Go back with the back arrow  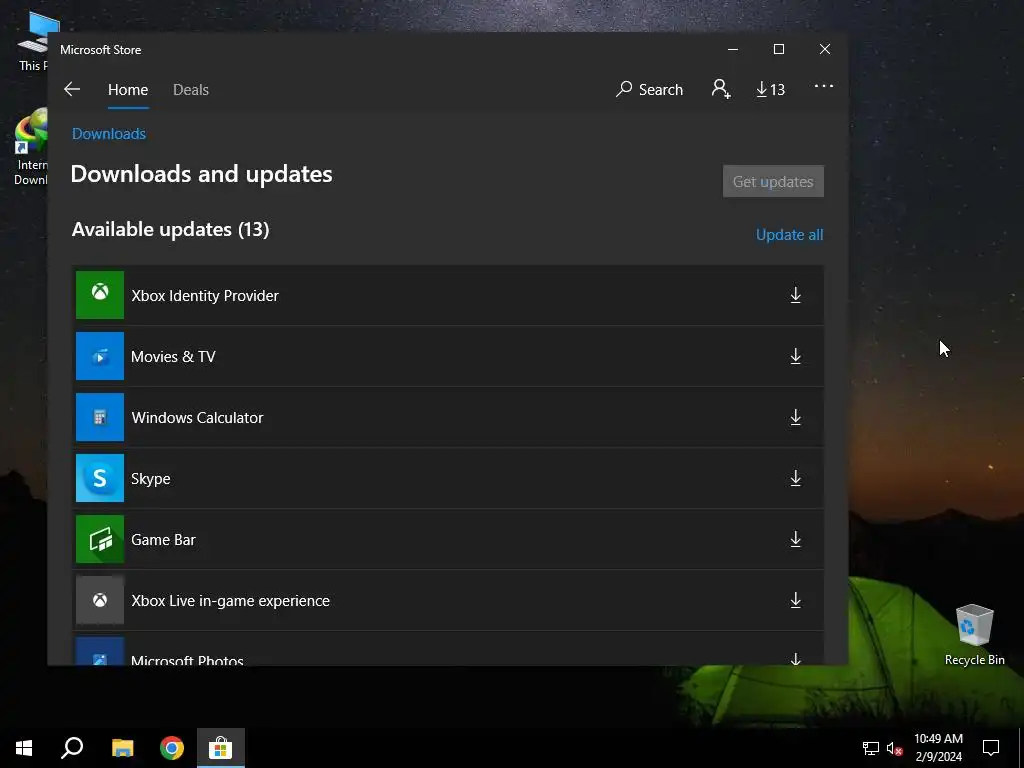(72, 89)
